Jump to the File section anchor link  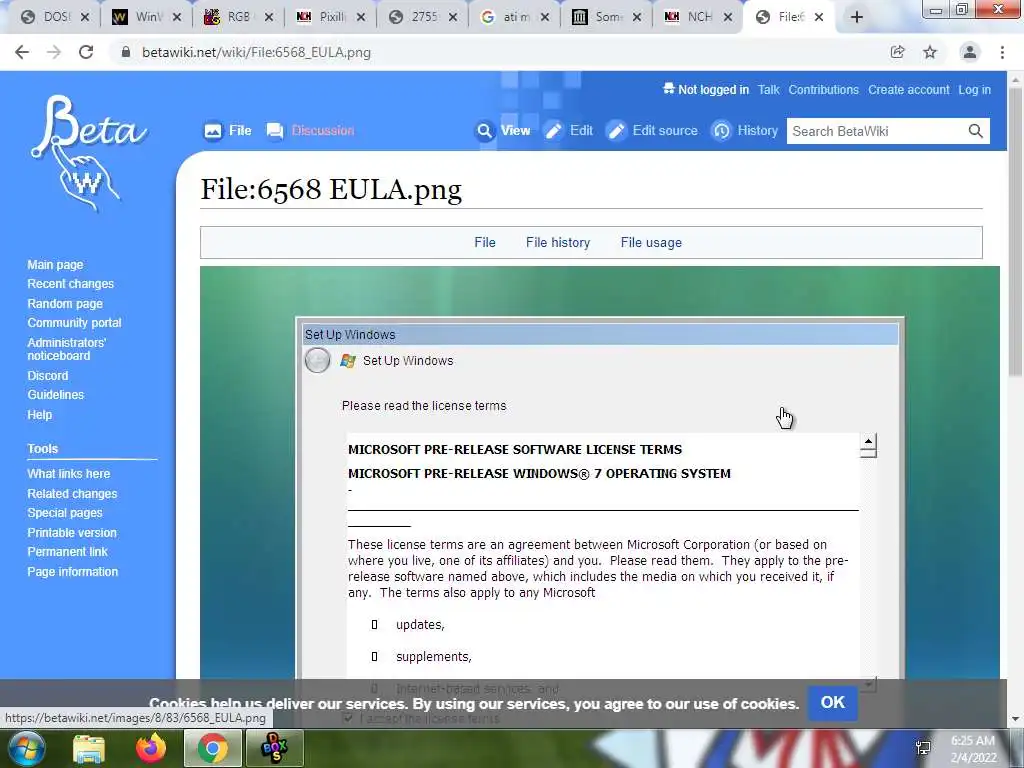click(485, 242)
